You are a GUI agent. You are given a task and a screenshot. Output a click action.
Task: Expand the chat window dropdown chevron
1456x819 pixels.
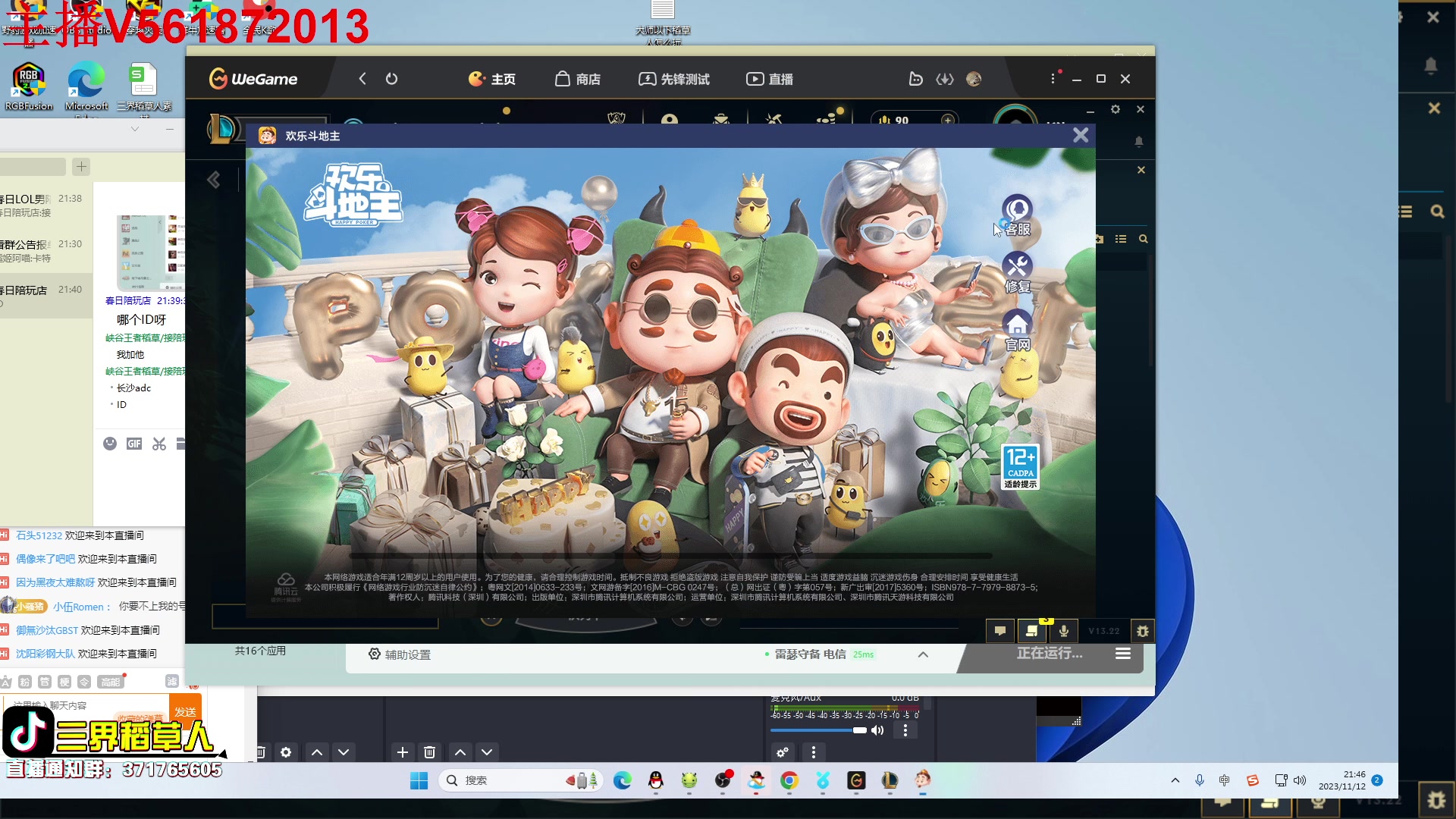pos(135,129)
